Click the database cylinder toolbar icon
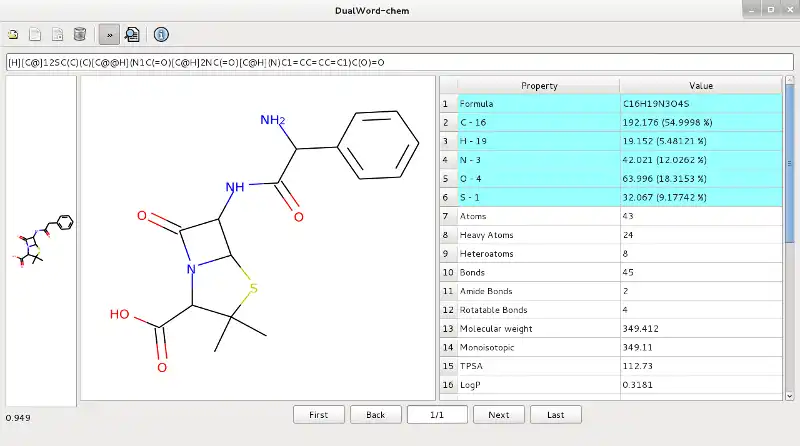 point(80,35)
